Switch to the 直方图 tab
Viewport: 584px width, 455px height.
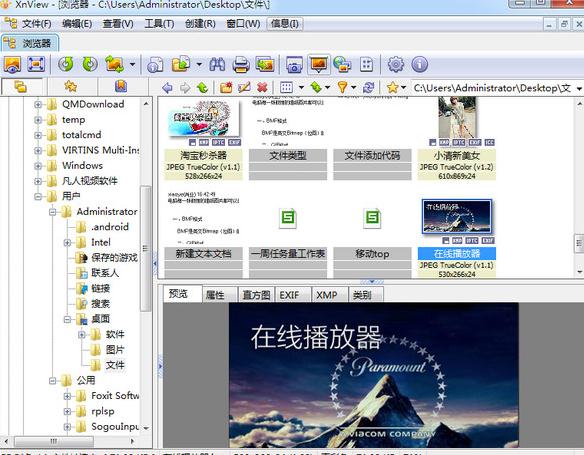(256, 295)
